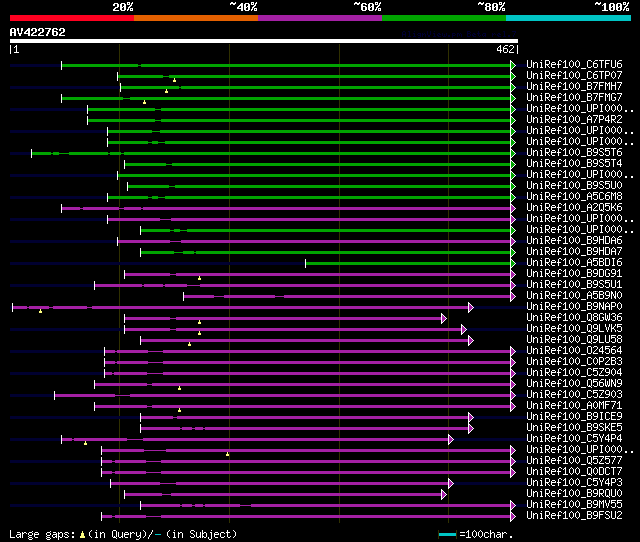The height and width of the screenshot is (542, 640).
Task: Select the UniRef100_C5Y4P4 label
Action: pyautogui.click(x=574, y=439)
